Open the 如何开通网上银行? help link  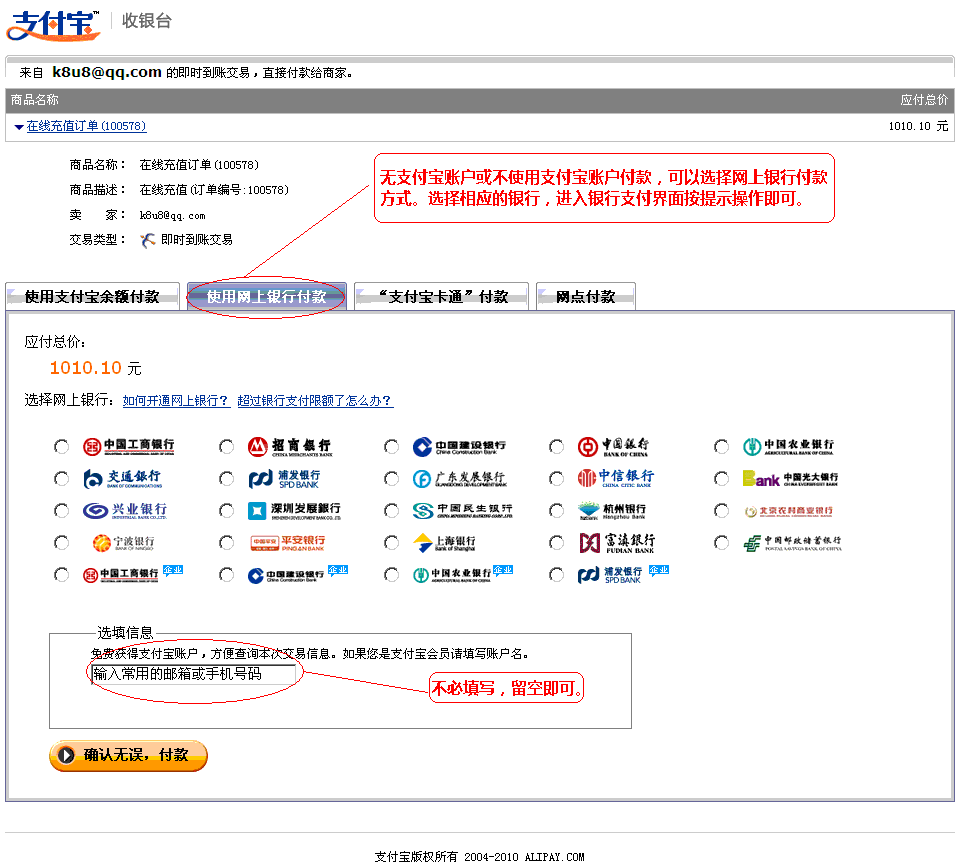[x=176, y=401]
